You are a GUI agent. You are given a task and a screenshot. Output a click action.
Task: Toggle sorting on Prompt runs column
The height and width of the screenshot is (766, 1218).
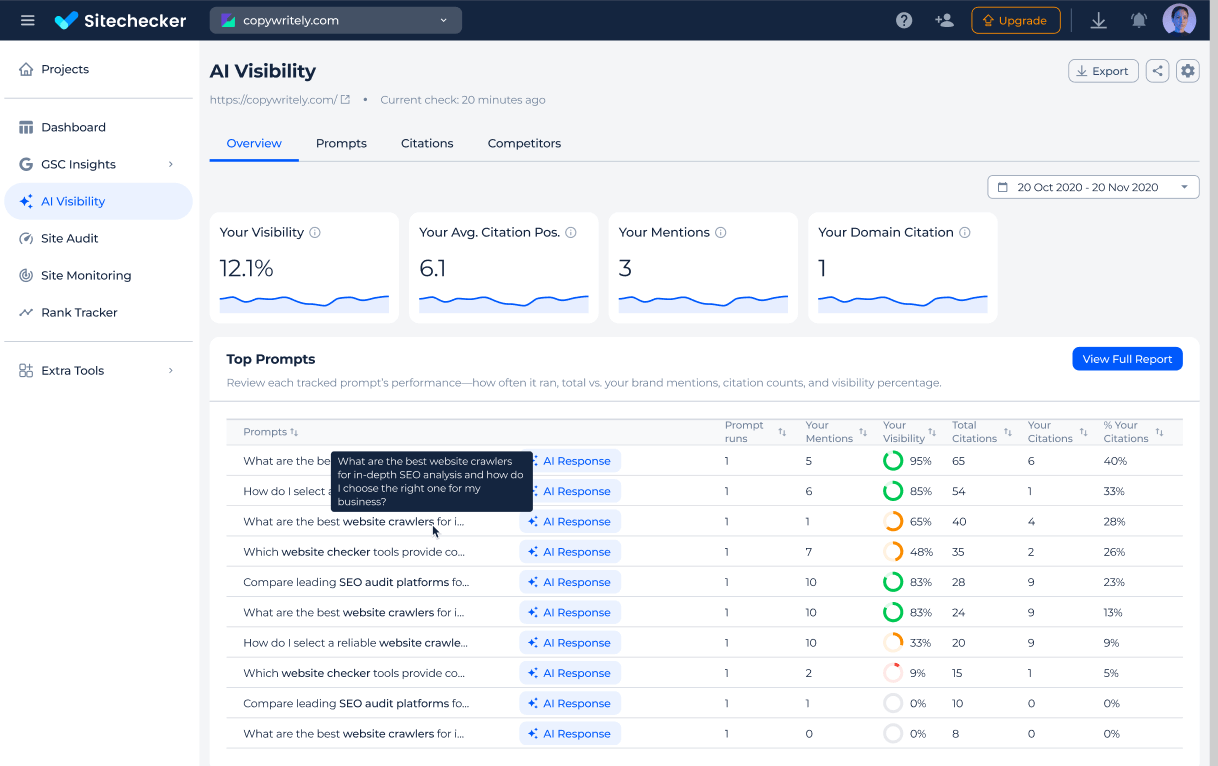[782, 432]
